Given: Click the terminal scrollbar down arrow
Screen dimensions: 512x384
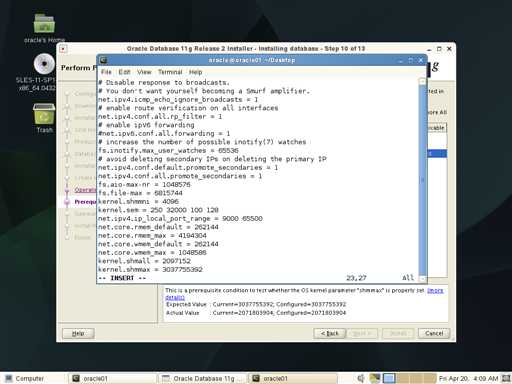Looking at the screenshot, I should [x=422, y=278].
